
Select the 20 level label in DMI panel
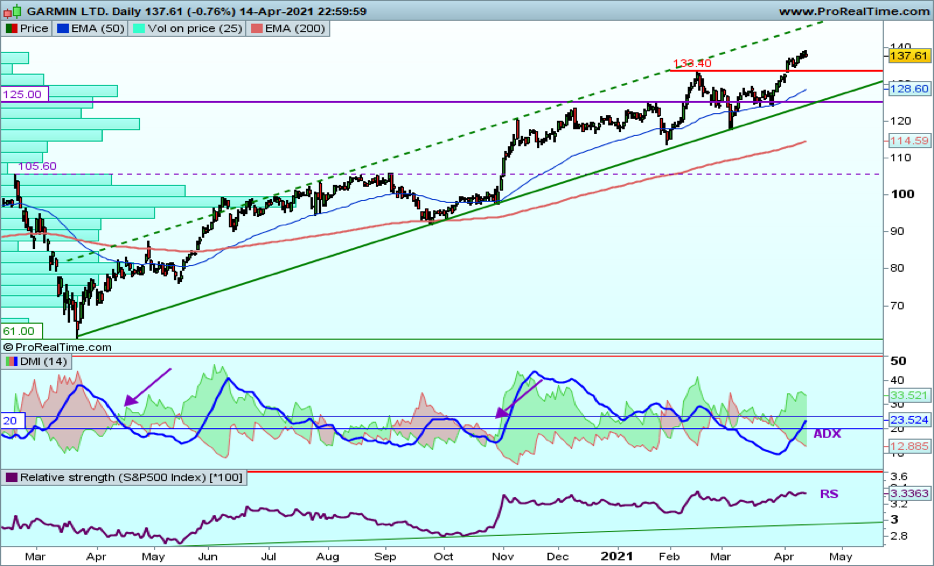pos(12,421)
